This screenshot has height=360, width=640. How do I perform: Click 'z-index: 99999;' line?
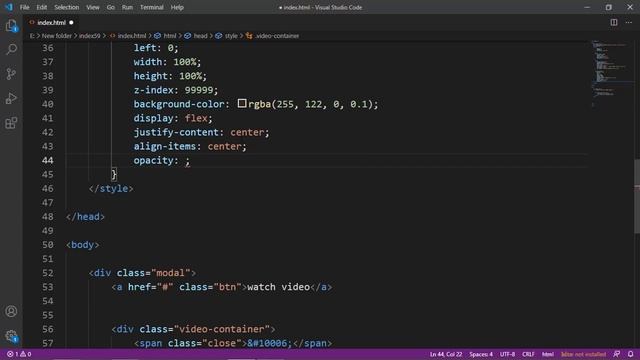coord(176,90)
